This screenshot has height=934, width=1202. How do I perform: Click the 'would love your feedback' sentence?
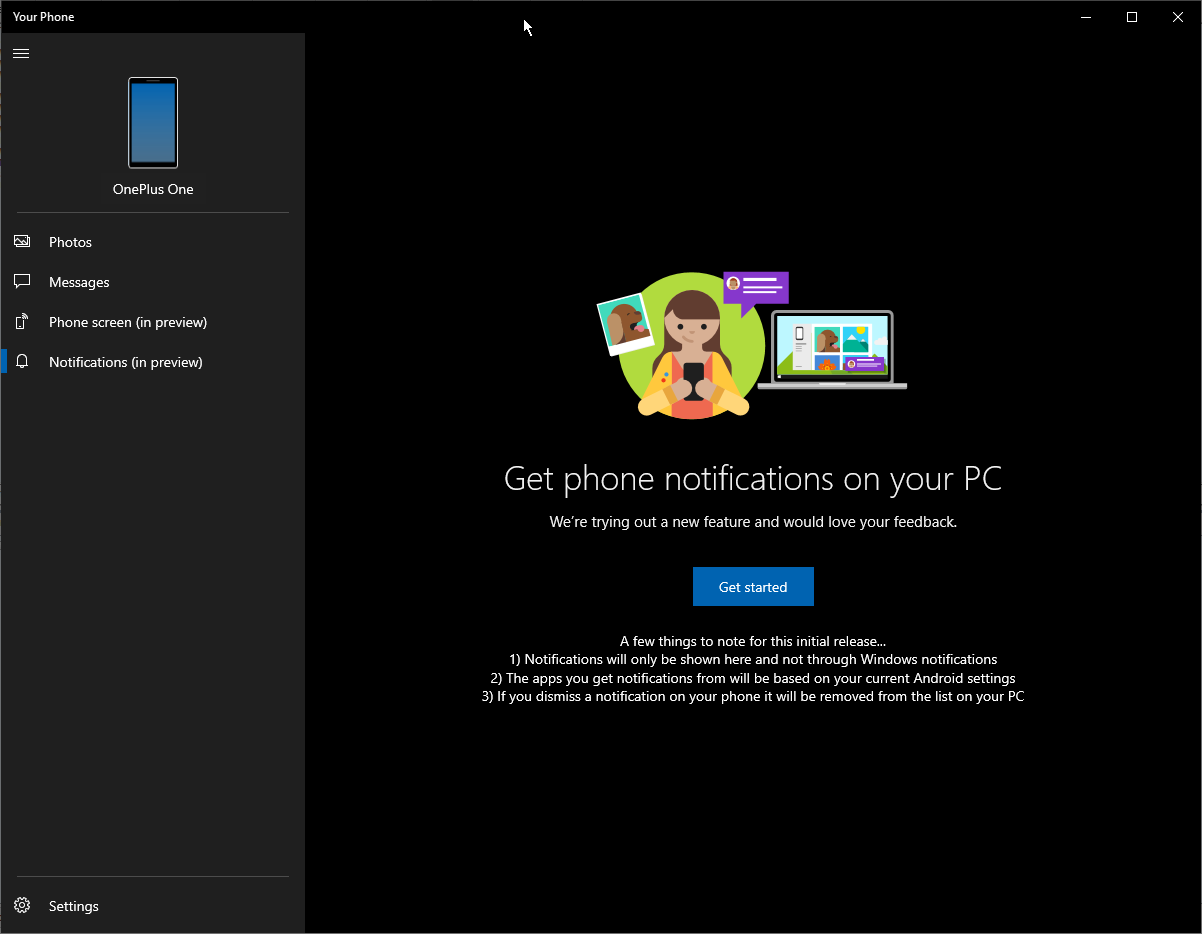[753, 522]
